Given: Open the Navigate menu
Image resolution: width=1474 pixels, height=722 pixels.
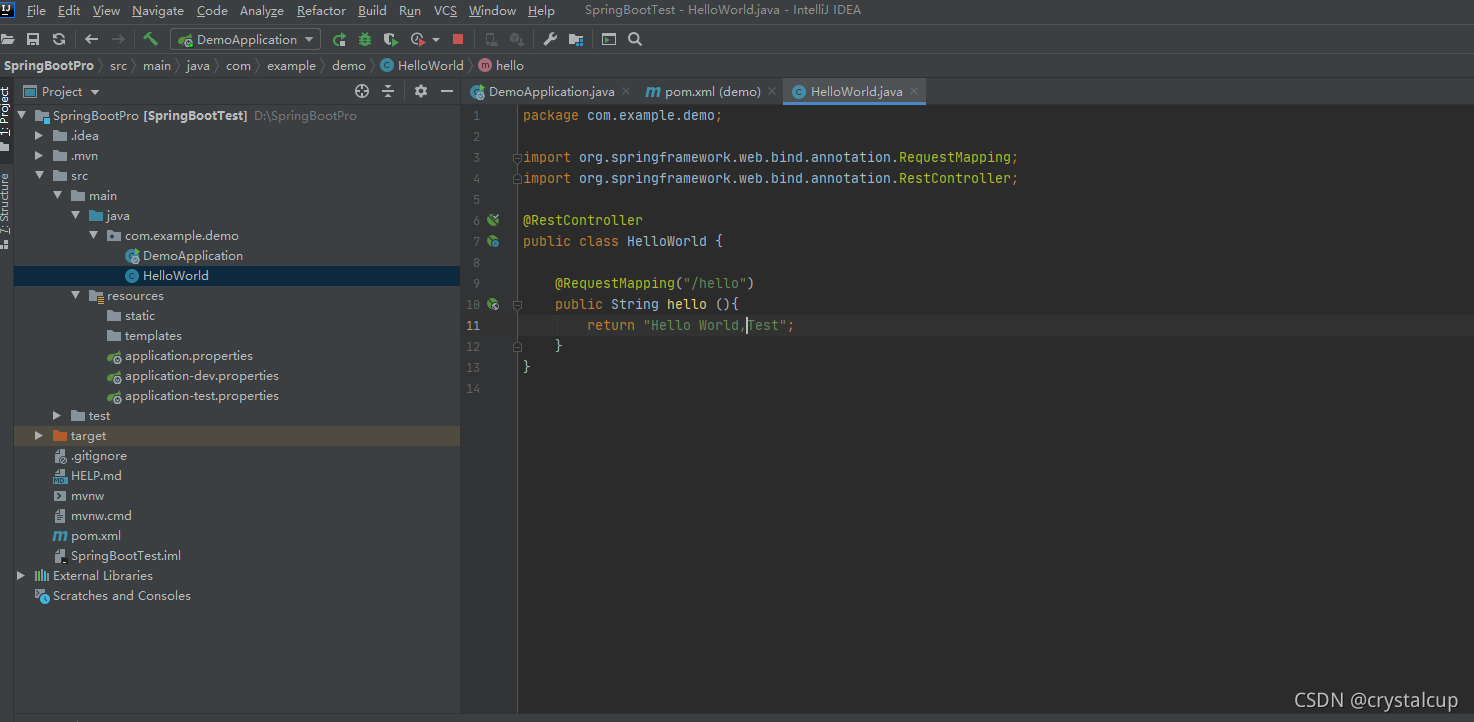Looking at the screenshot, I should (x=158, y=10).
